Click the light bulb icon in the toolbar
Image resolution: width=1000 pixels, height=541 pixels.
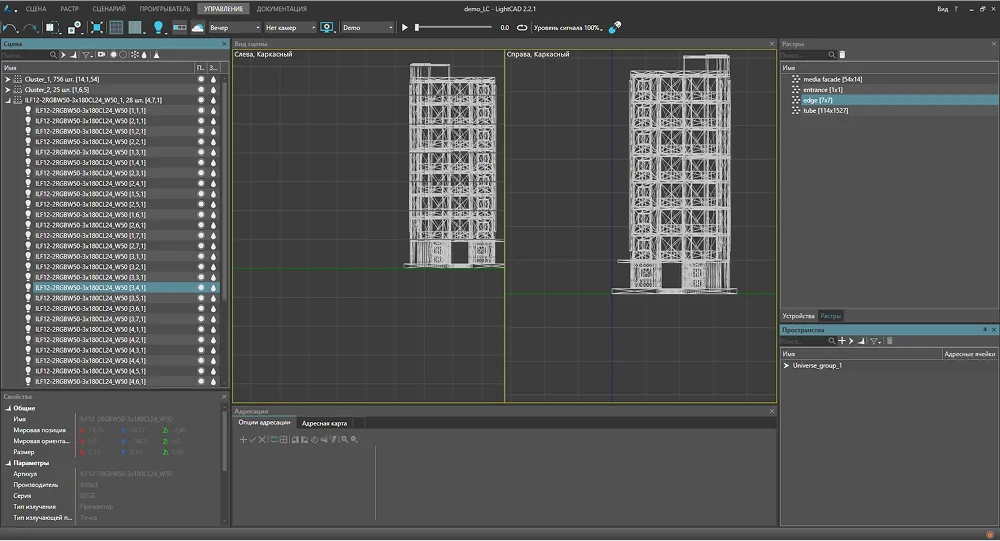pyautogui.click(x=158, y=28)
